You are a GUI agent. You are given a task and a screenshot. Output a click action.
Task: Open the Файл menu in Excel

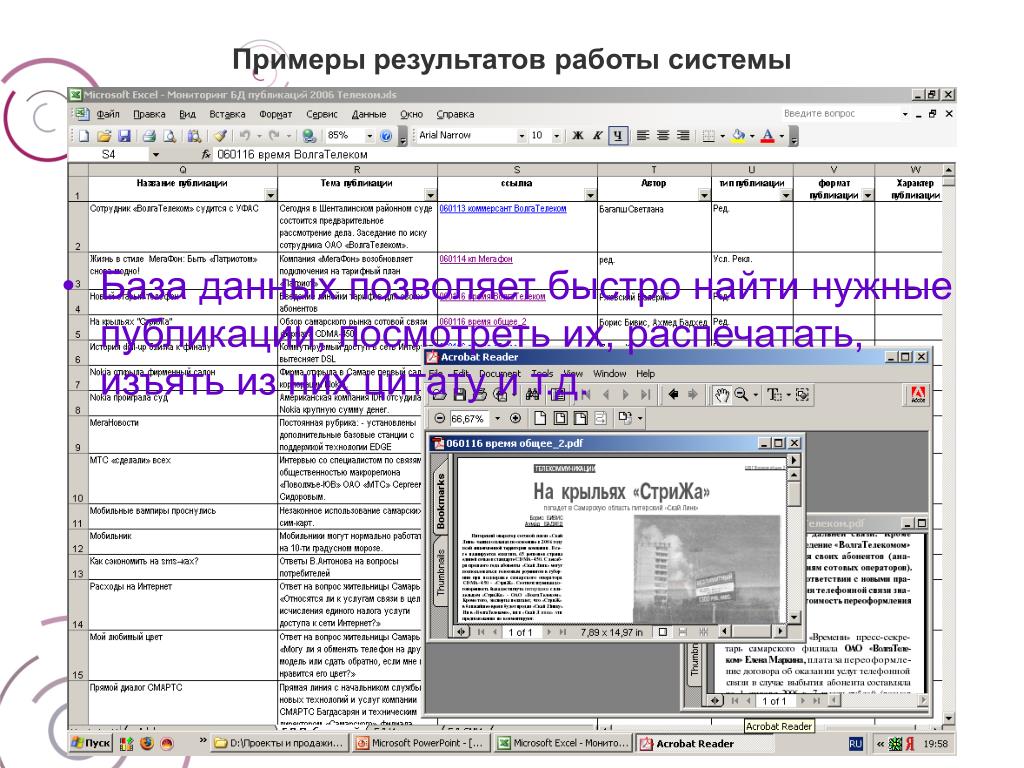(108, 114)
